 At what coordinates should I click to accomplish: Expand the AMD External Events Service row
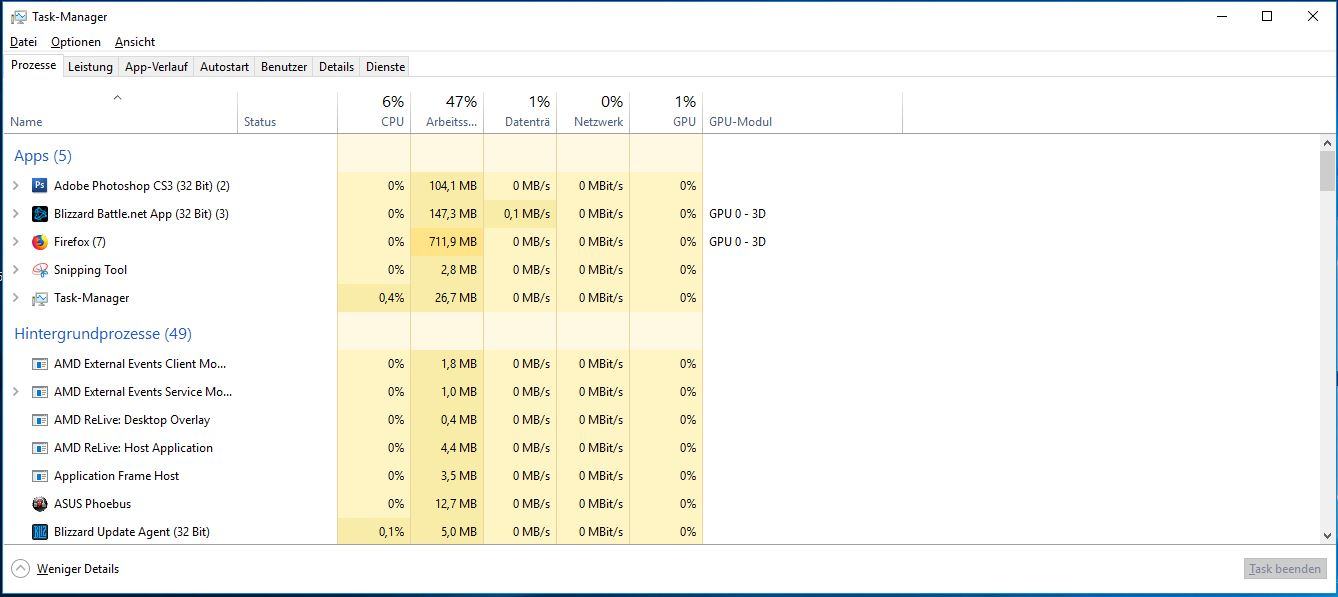click(15, 392)
